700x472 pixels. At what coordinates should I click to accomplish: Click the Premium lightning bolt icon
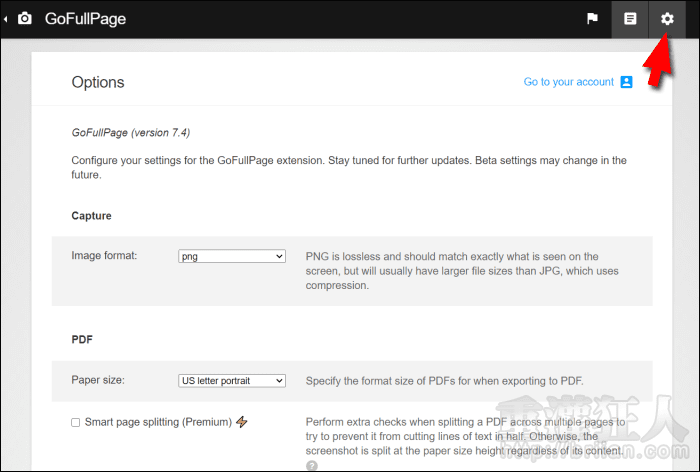click(x=242, y=422)
